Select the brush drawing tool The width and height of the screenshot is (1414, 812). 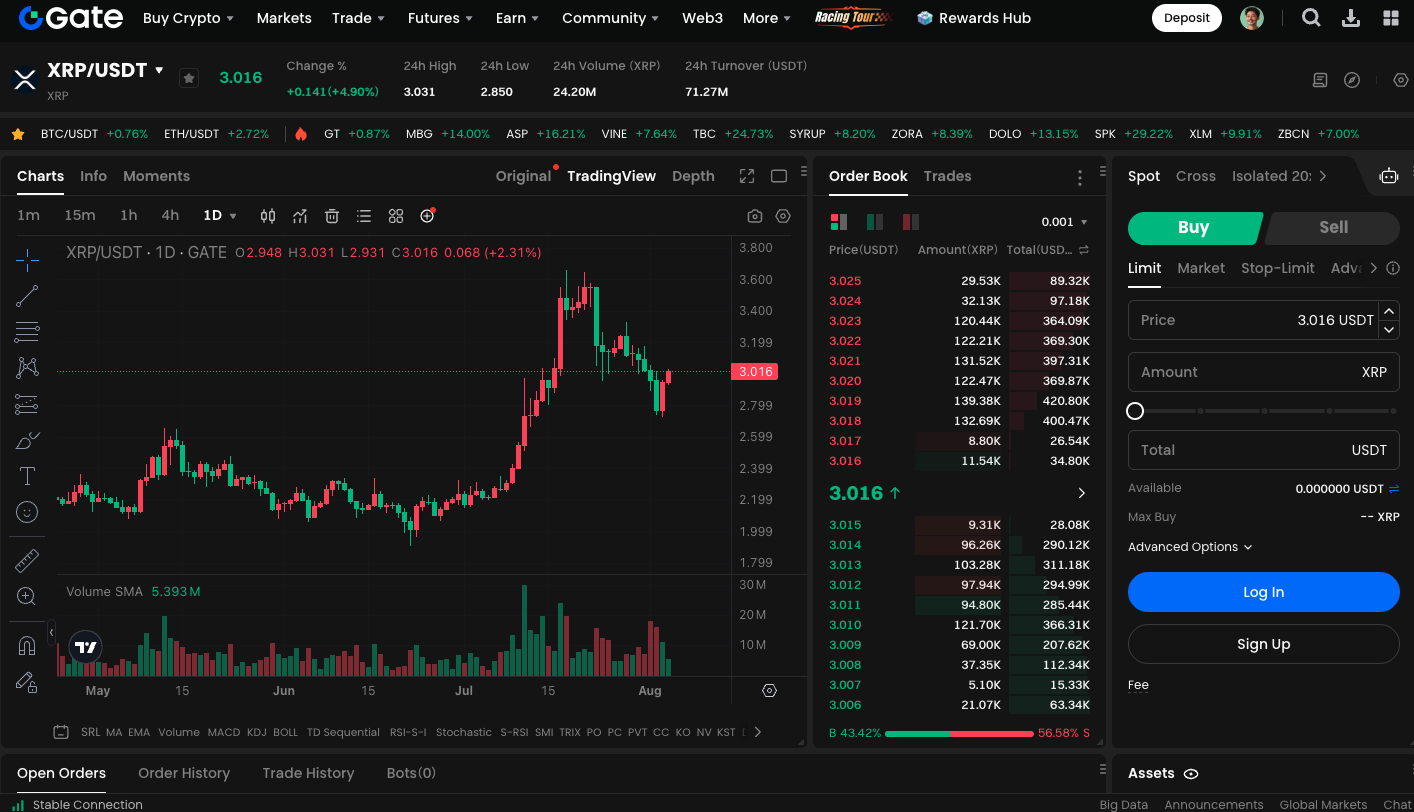click(27, 440)
